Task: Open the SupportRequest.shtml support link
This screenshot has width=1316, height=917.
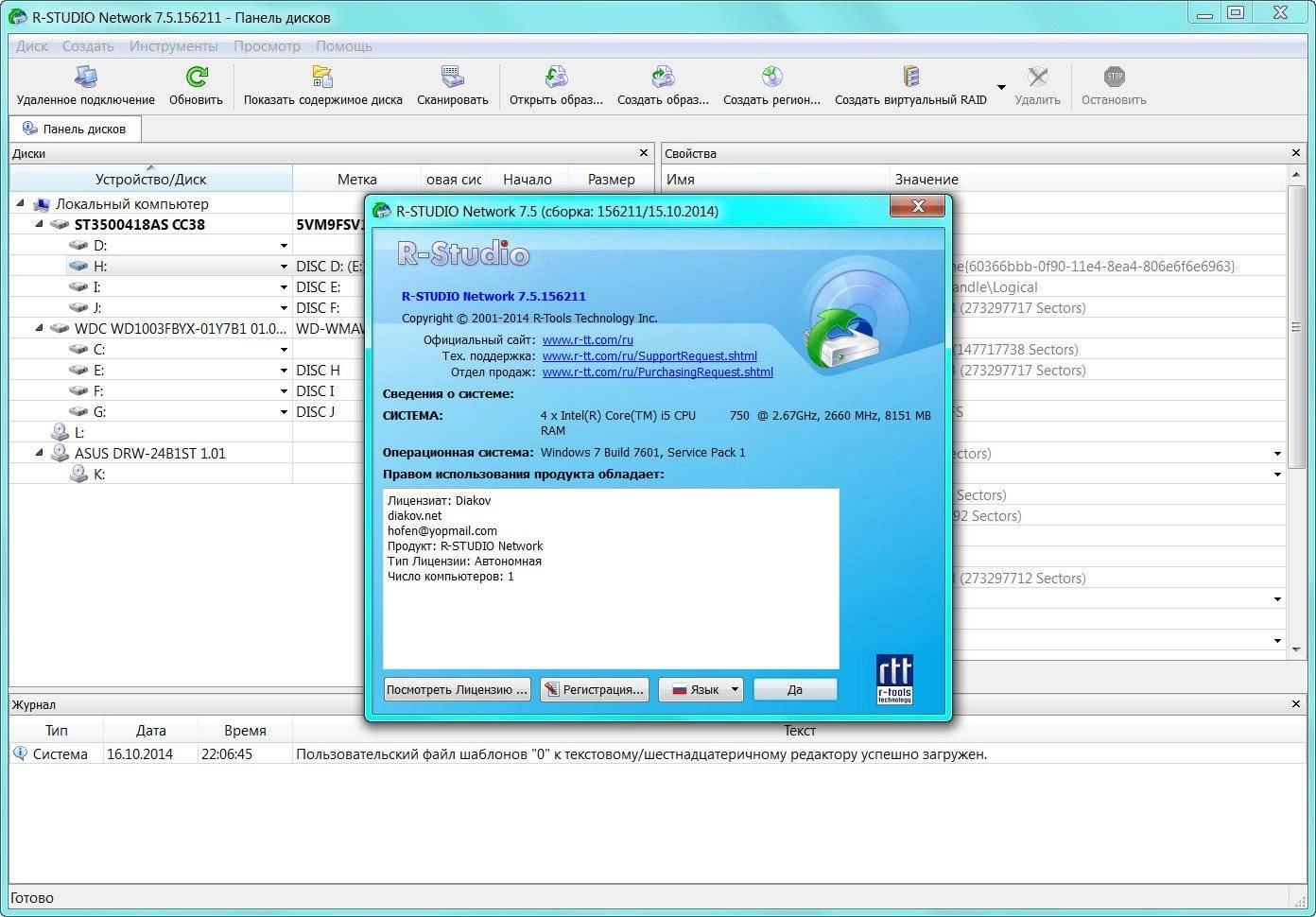Action: coord(649,355)
